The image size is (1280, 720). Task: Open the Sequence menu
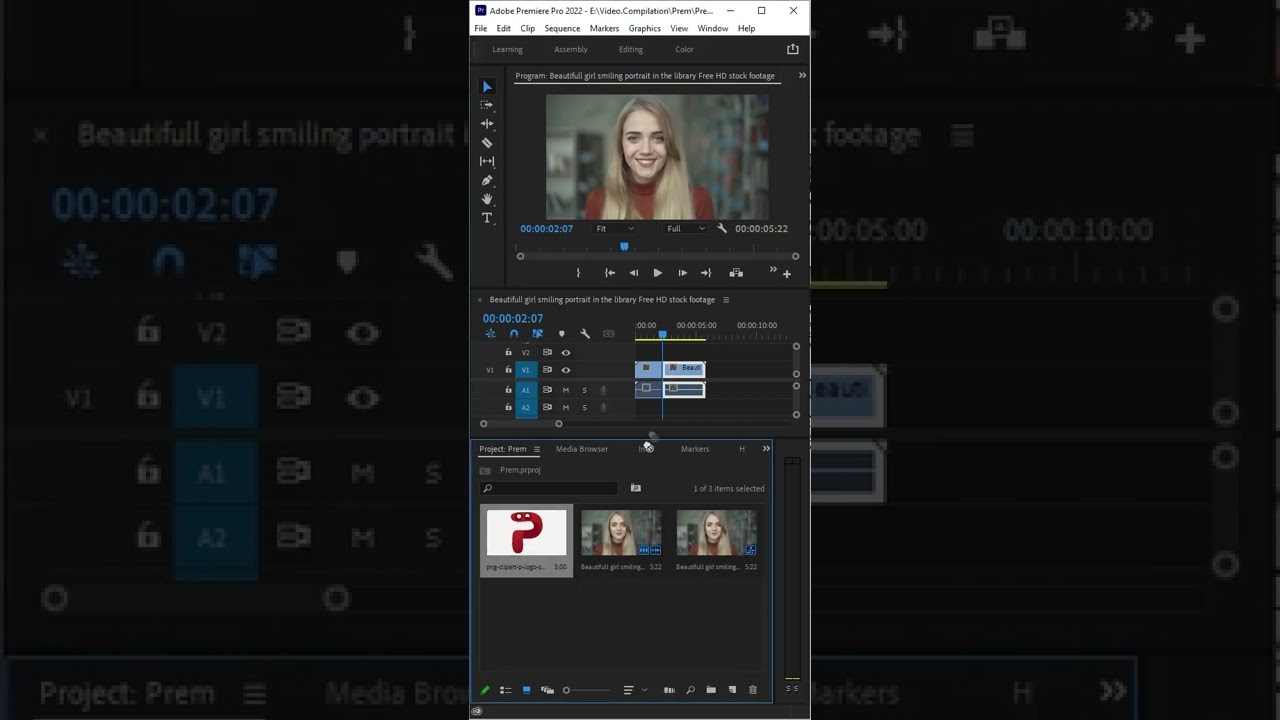(x=562, y=28)
